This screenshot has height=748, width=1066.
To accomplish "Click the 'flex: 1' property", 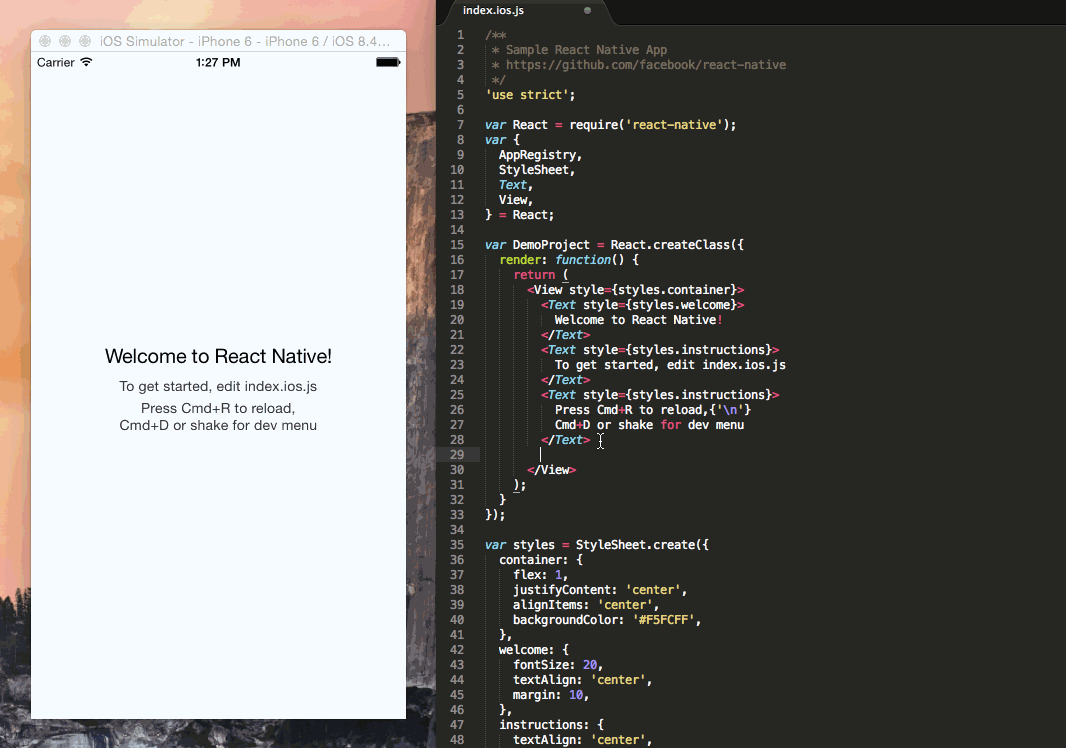I will coord(540,575).
